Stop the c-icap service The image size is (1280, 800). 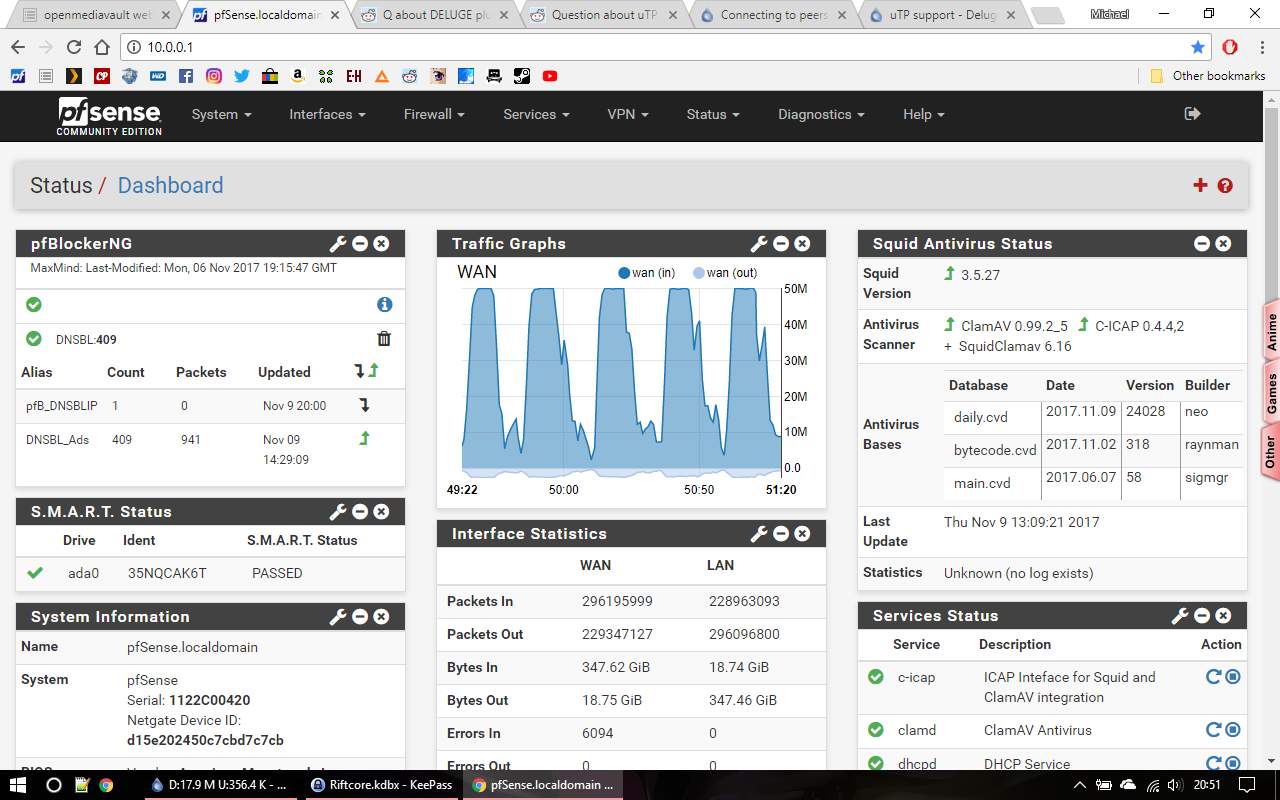(1233, 677)
